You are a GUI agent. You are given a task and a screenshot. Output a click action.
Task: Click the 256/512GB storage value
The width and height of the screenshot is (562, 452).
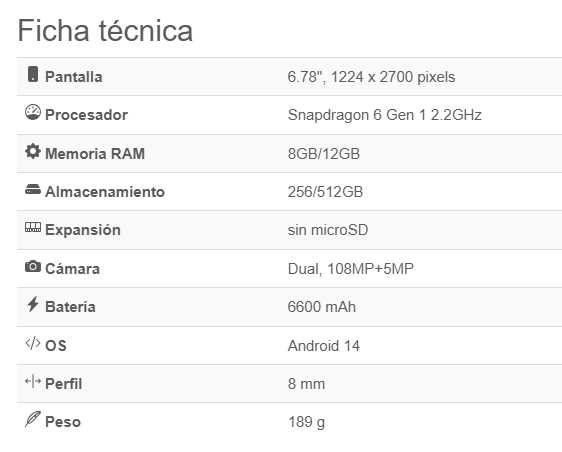[325, 192]
